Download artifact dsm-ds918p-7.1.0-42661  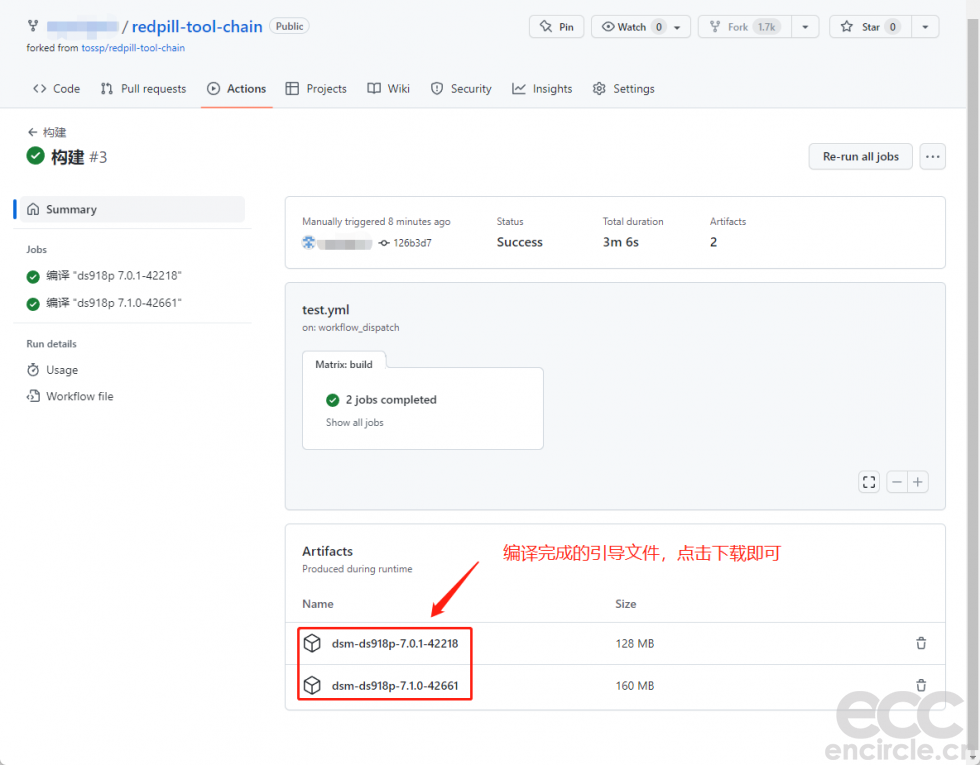click(x=394, y=686)
